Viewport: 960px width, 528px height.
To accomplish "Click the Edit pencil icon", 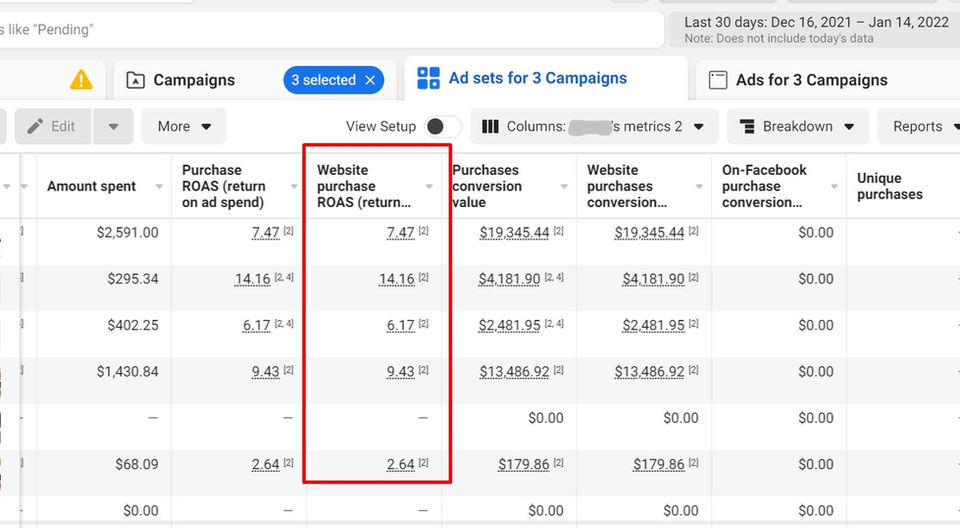I will tap(35, 127).
